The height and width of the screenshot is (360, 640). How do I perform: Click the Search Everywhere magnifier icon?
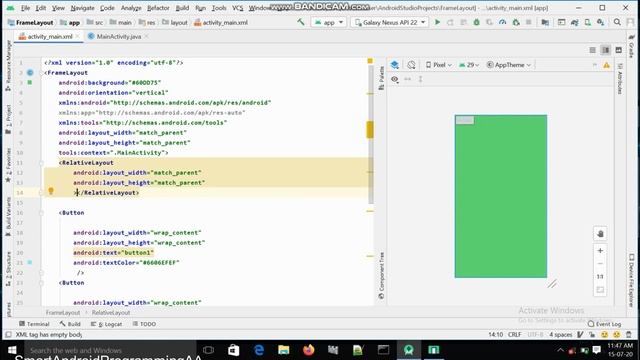pyautogui.click(x=617, y=22)
